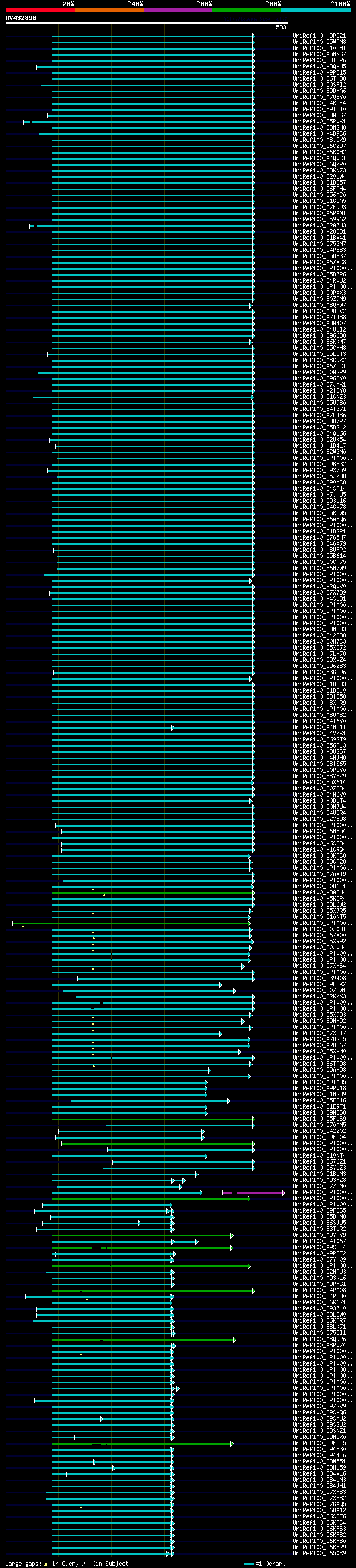Image resolution: width=356 pixels, height=1568 pixels.
Task: Click the white AV432890 query length bar
Action: click(147, 23)
